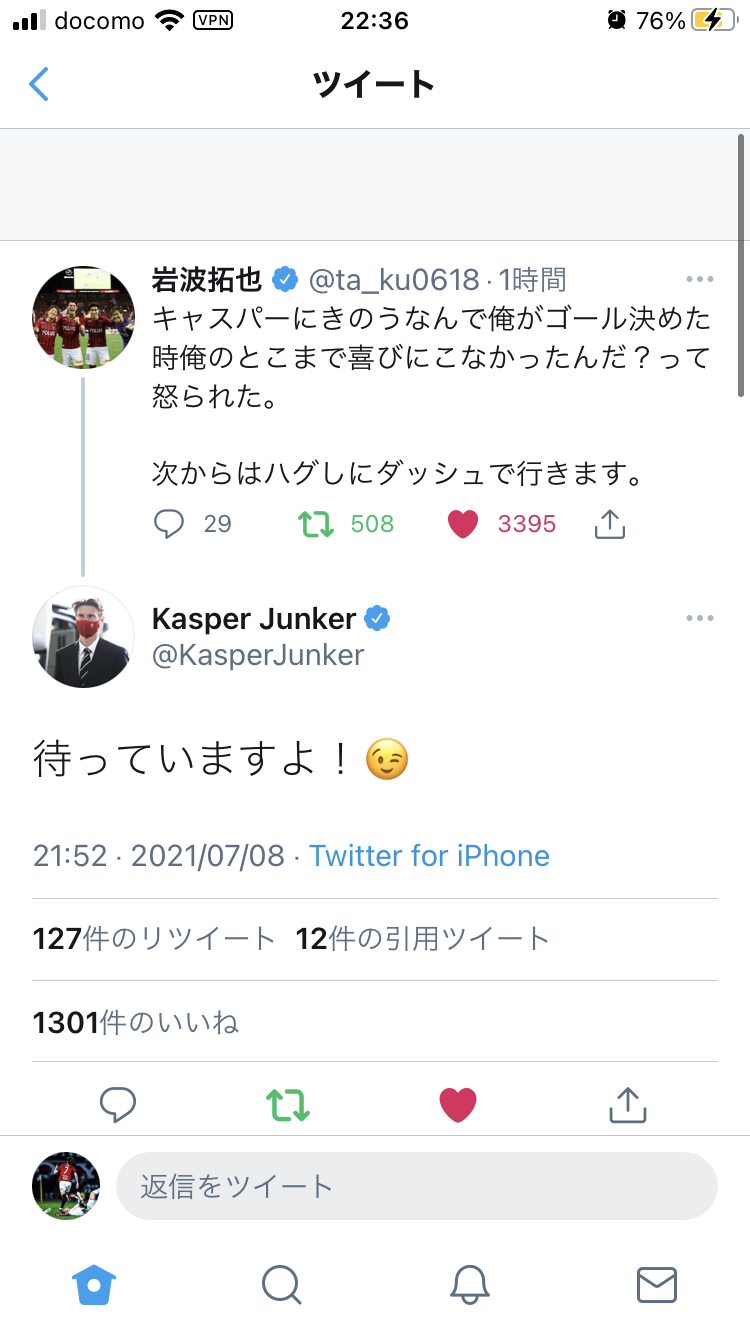Tap the 返信をツイート reply field
The width and height of the screenshot is (750, 1334).
point(416,1187)
